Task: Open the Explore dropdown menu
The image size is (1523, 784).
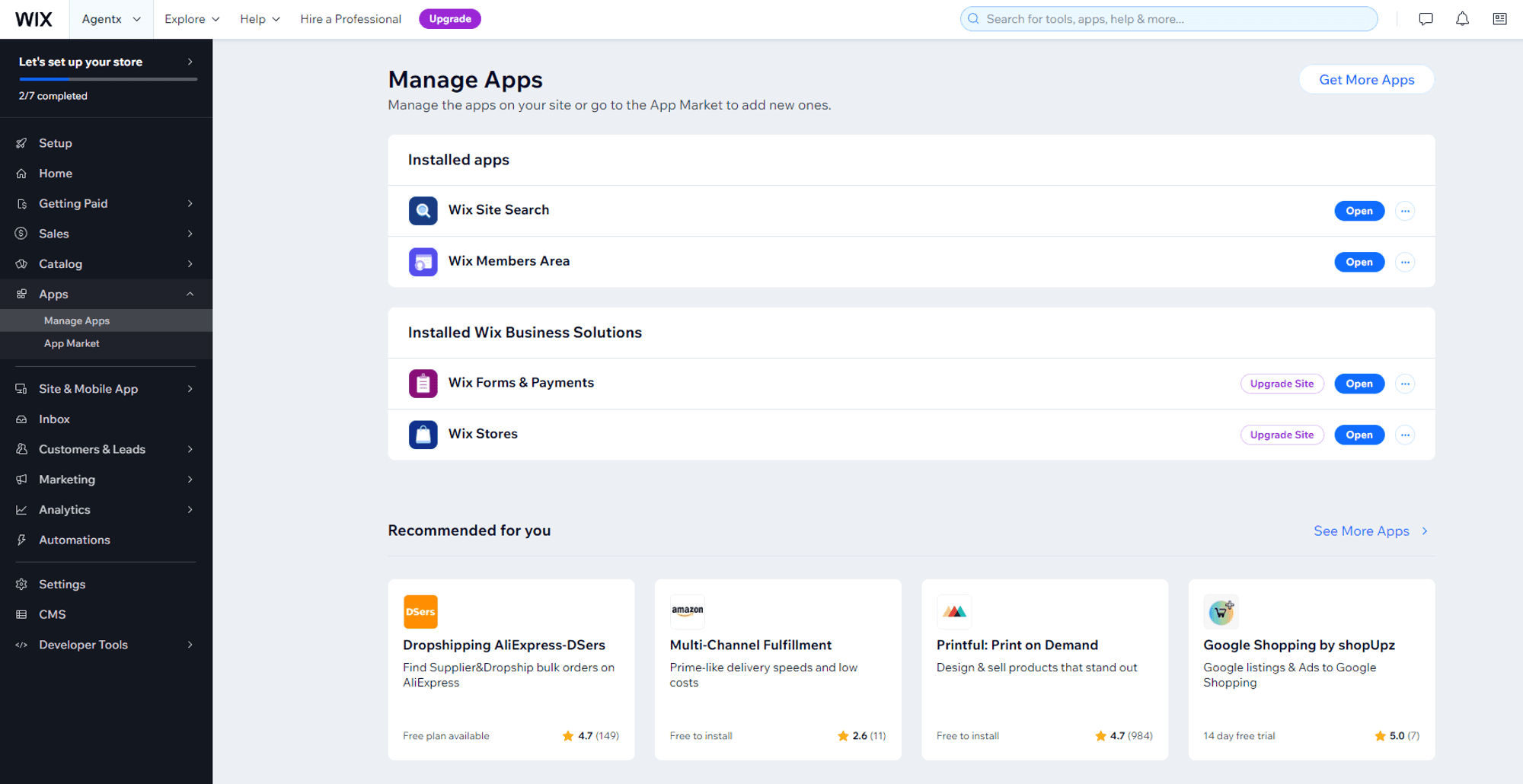Action: (x=192, y=19)
